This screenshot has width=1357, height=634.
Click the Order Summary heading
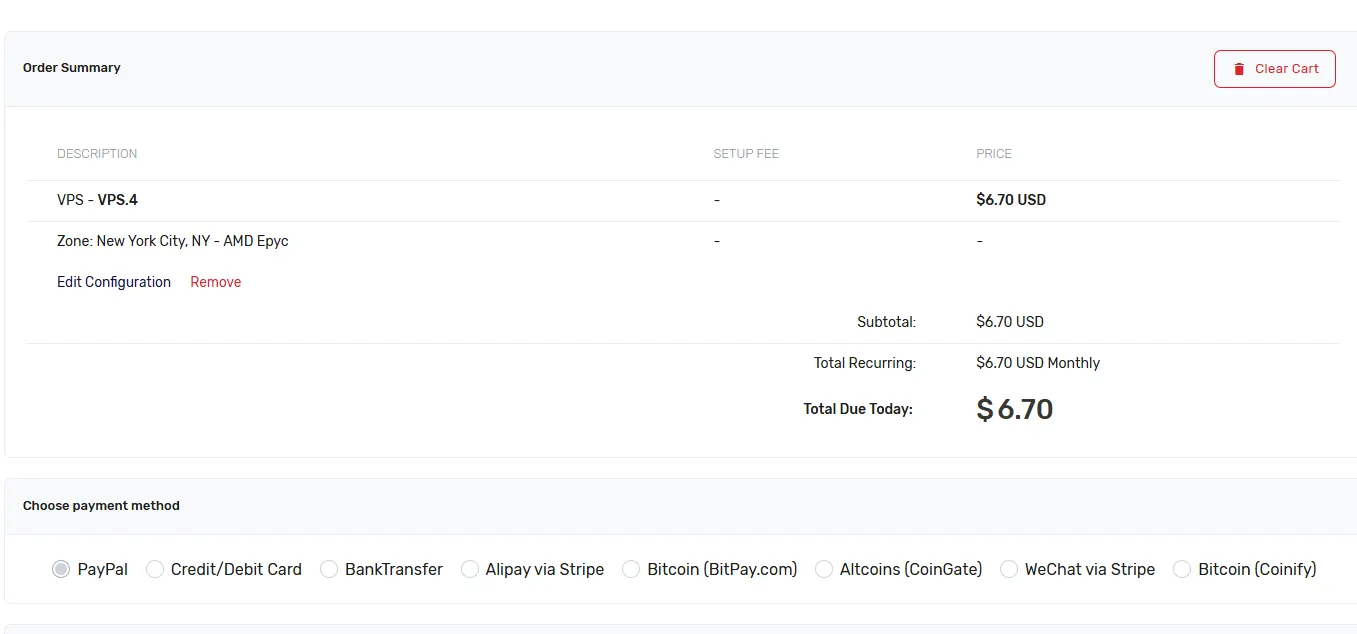(72, 68)
